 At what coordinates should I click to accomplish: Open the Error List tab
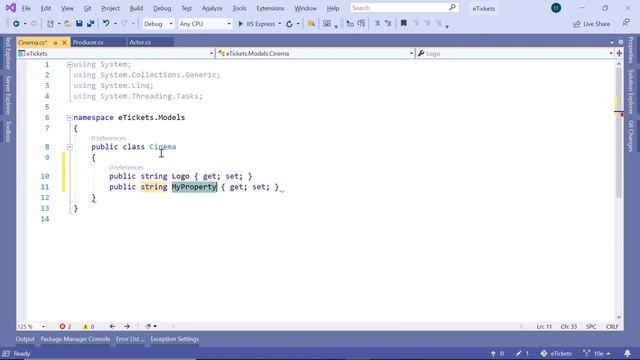pyautogui.click(x=130, y=339)
